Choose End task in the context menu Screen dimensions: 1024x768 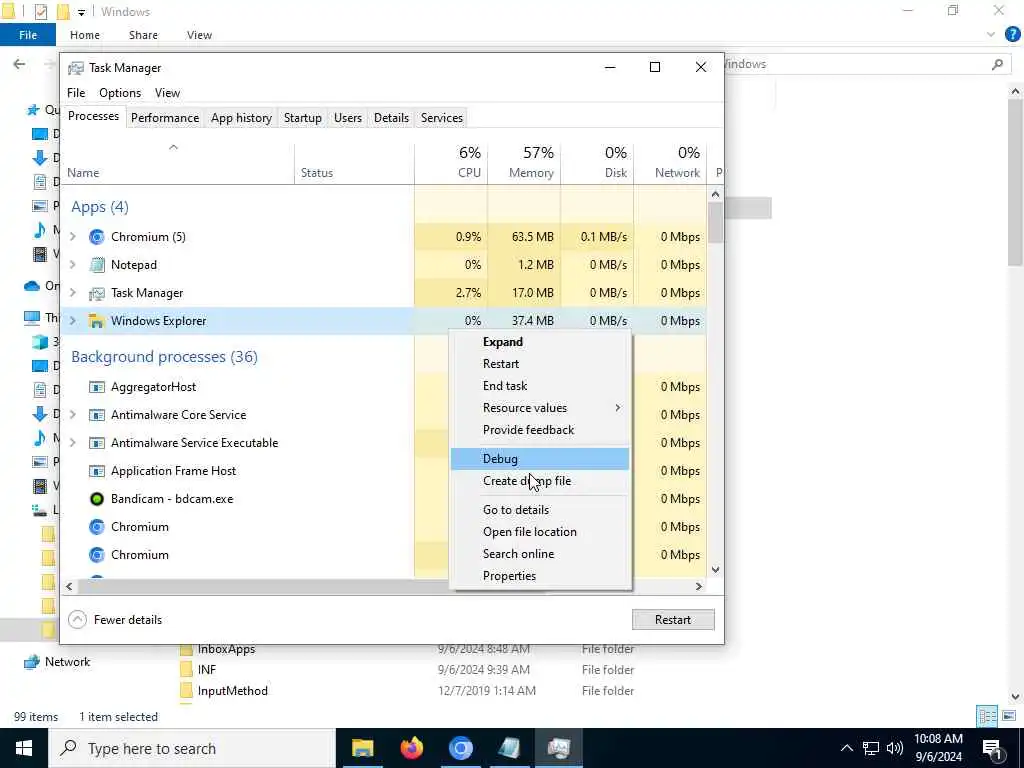click(540, 387)
